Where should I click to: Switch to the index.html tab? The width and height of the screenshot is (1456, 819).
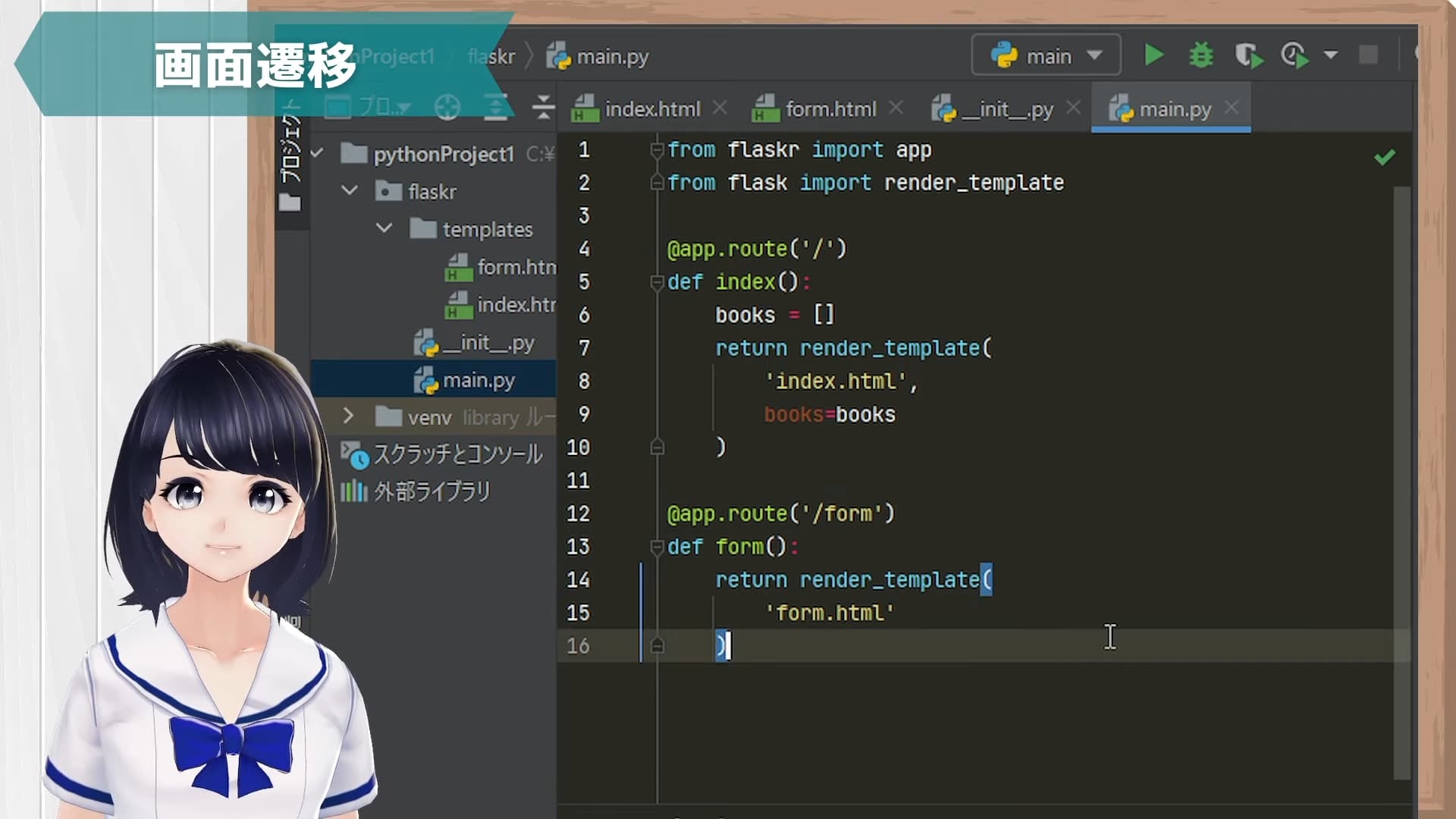click(x=651, y=109)
